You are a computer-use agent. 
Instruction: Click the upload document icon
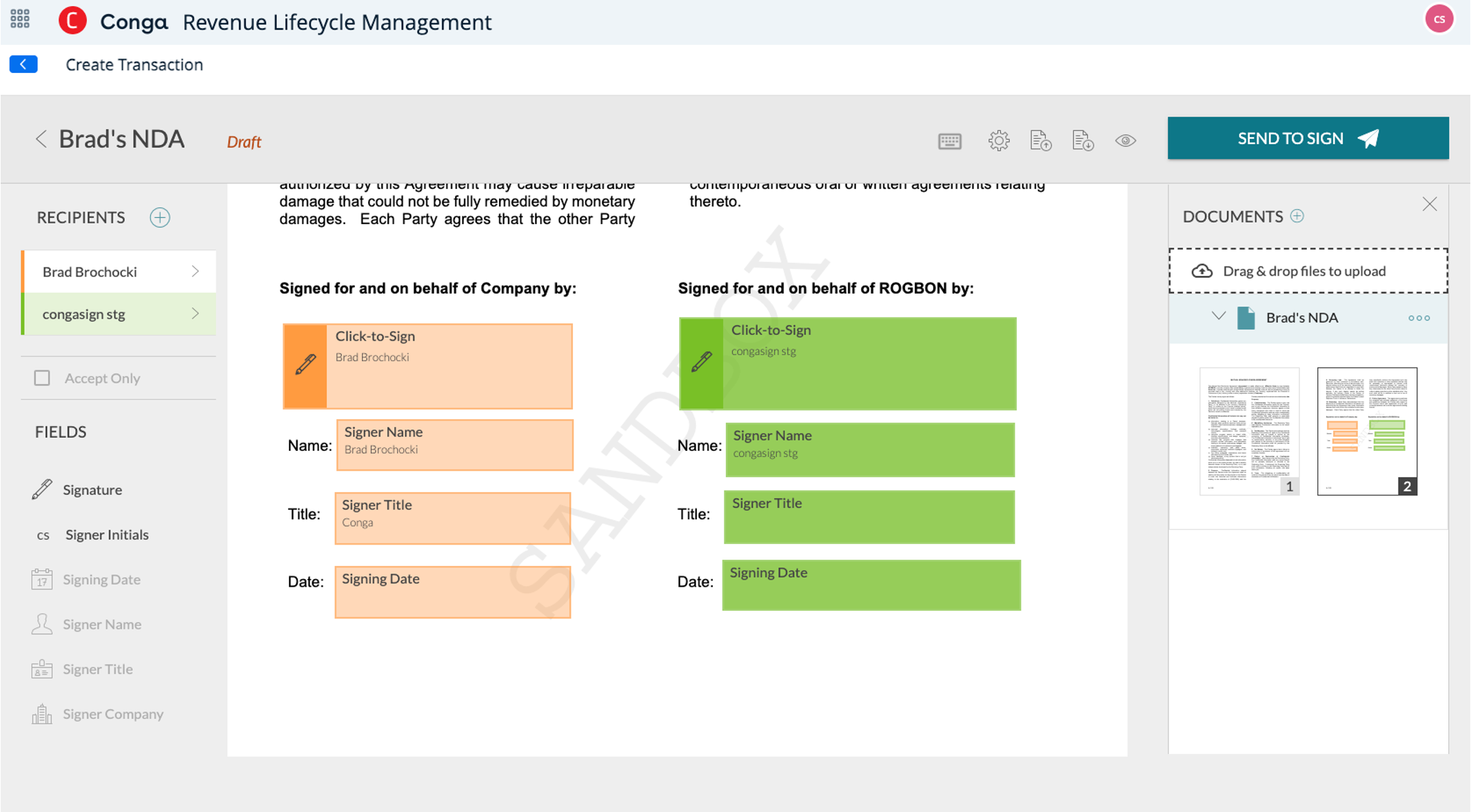tap(1041, 140)
